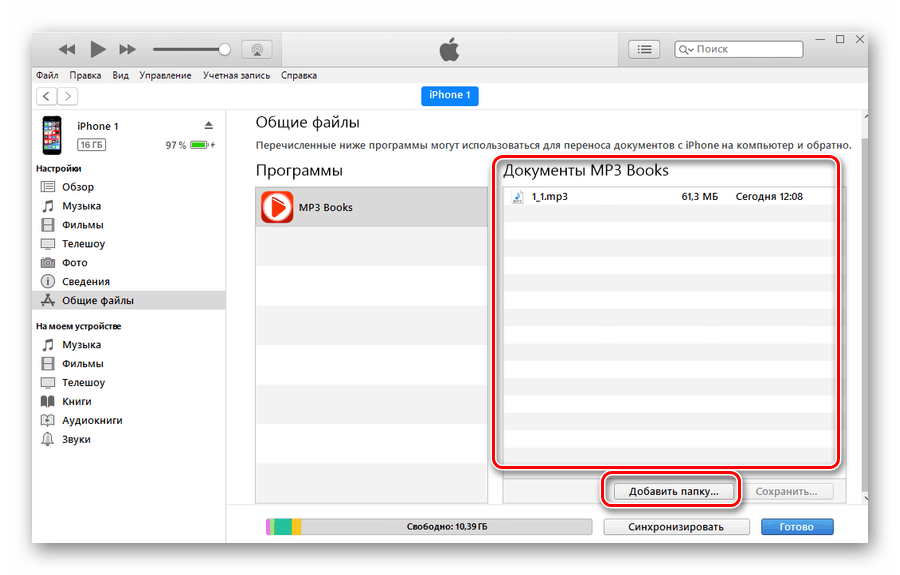Click the volume slider knob

coord(224,49)
